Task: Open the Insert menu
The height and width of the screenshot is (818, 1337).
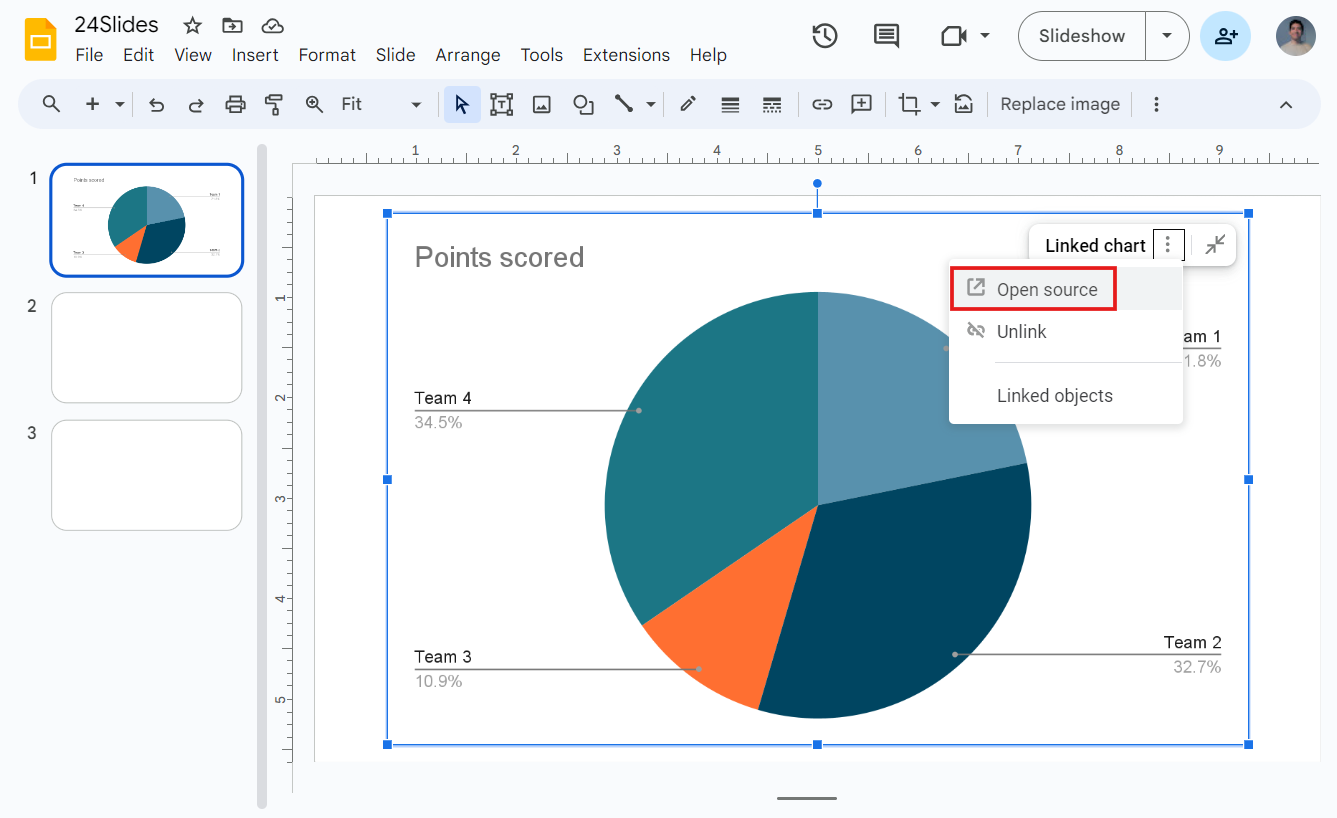Action: (x=255, y=55)
